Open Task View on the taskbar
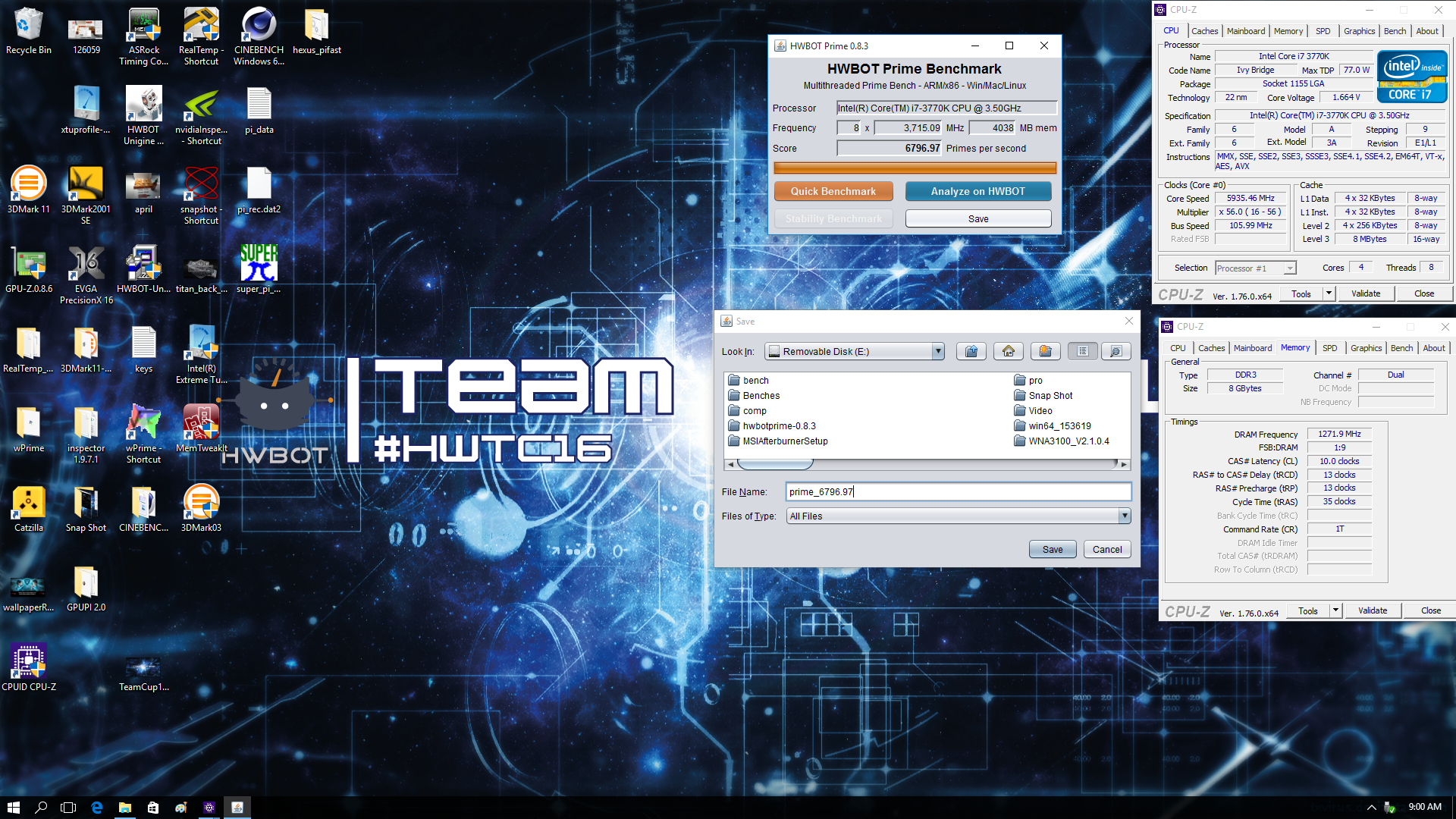Image resolution: width=1456 pixels, height=819 pixels. 68,808
